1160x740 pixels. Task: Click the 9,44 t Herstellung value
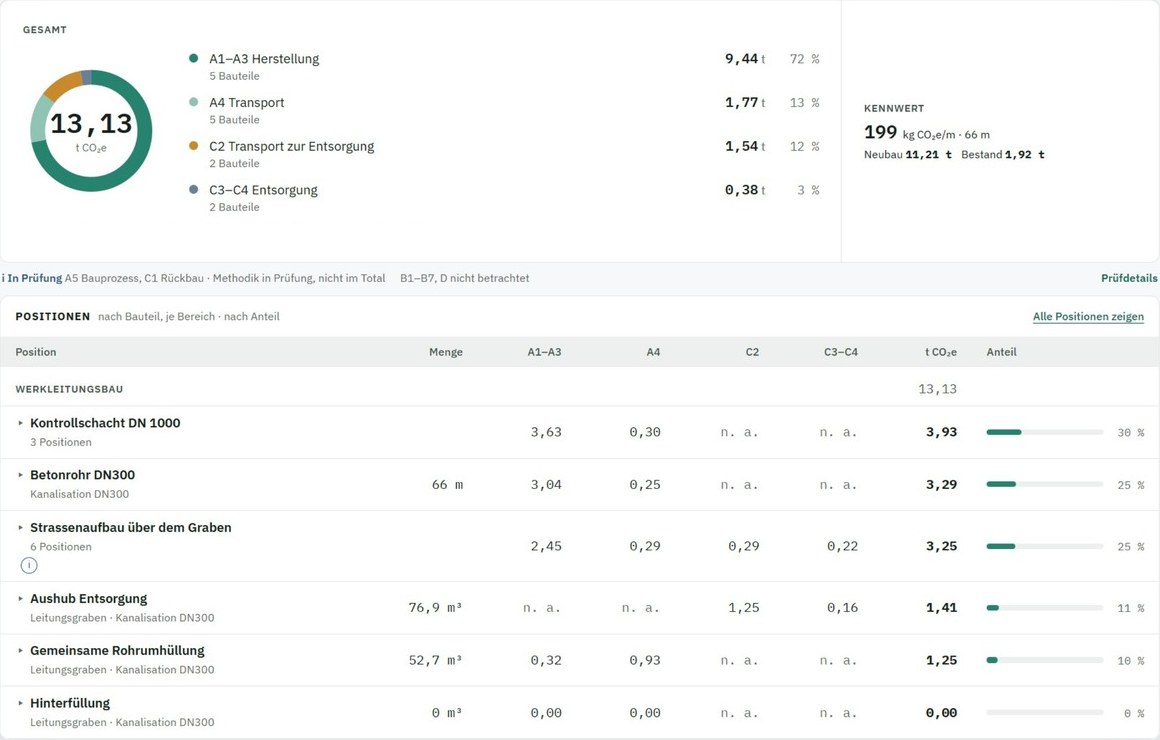click(745, 58)
